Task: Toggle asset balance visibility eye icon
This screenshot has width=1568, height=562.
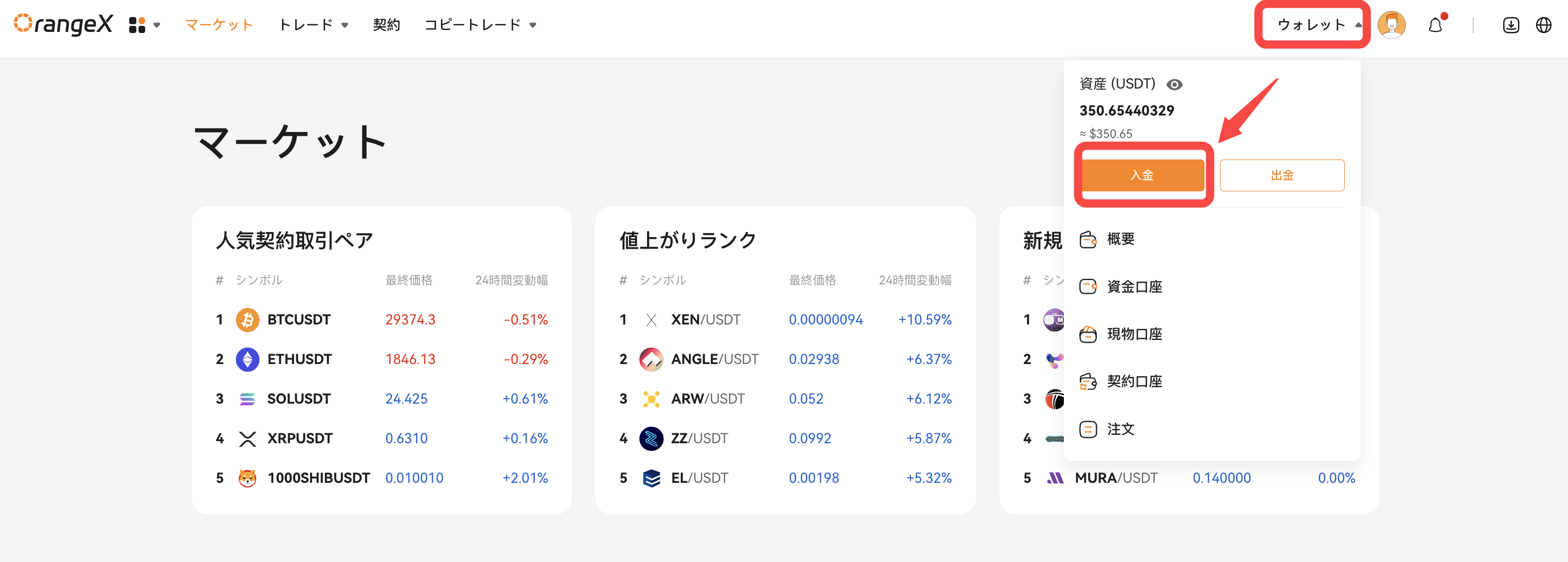Action: (x=1174, y=85)
